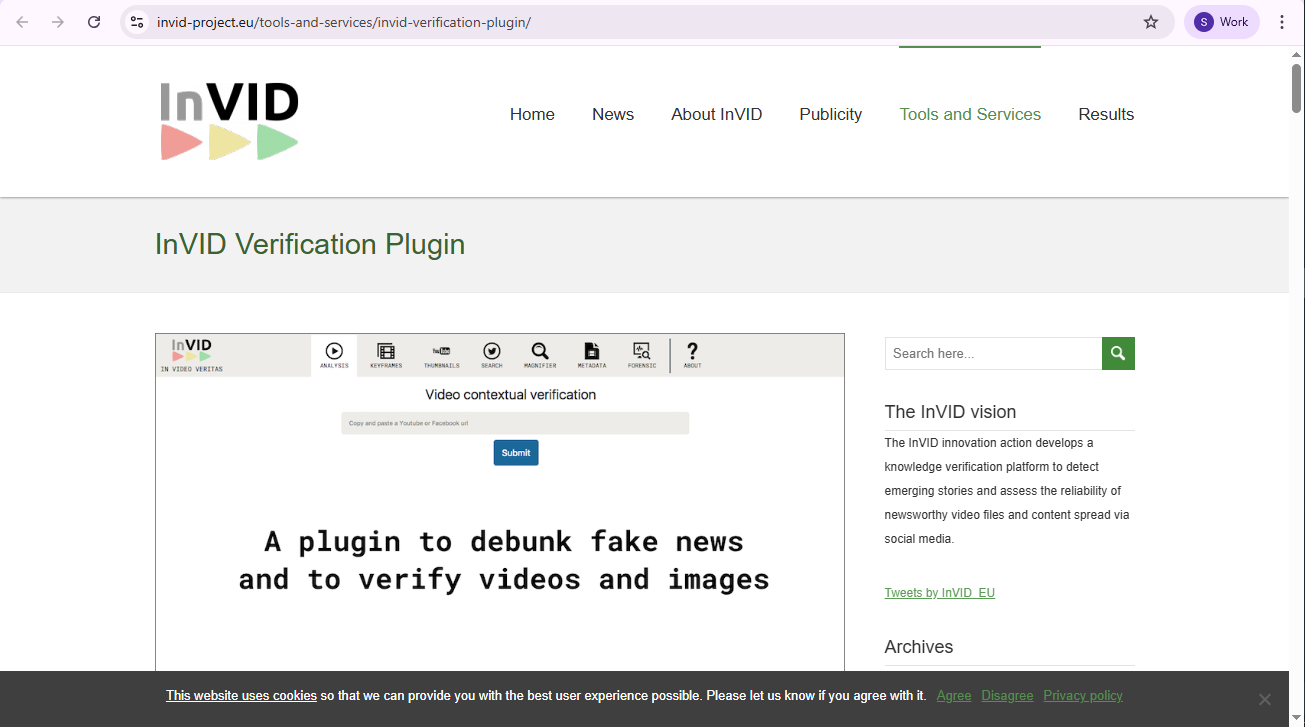
Task: Click the YouTube or Facebook URL field
Action: (515, 423)
